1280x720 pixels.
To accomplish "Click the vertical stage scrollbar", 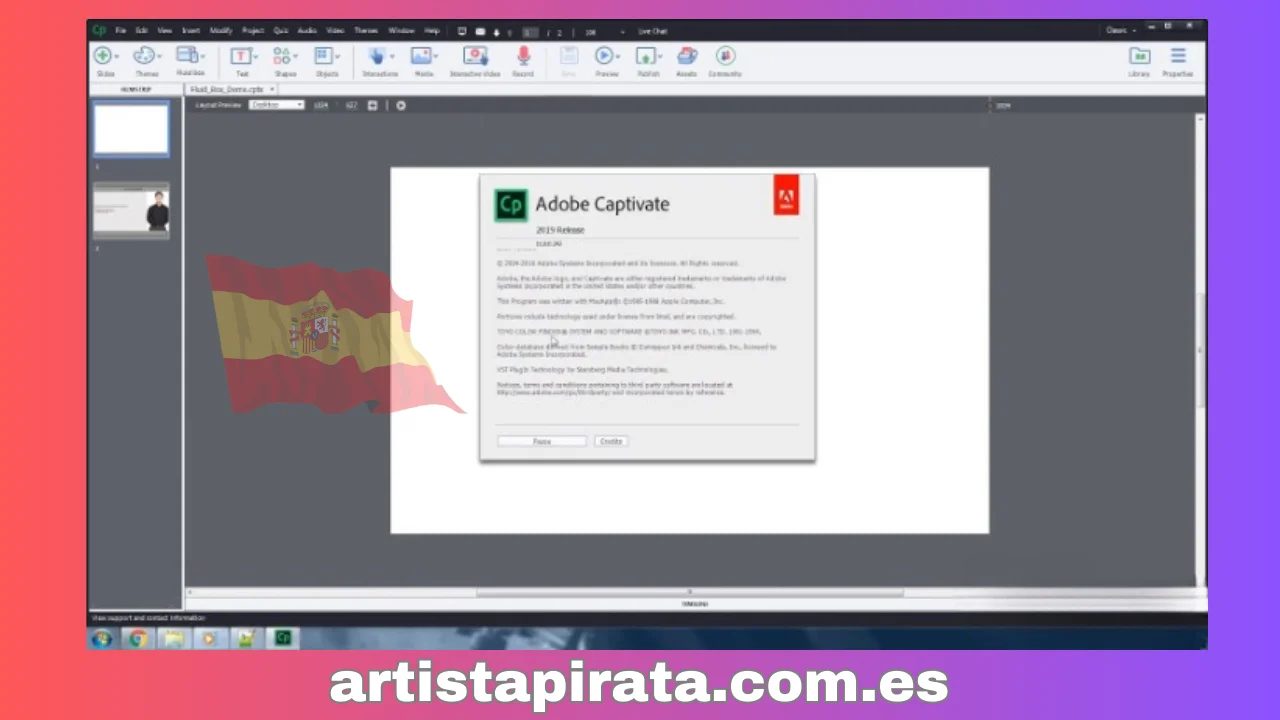I will coord(1201,350).
